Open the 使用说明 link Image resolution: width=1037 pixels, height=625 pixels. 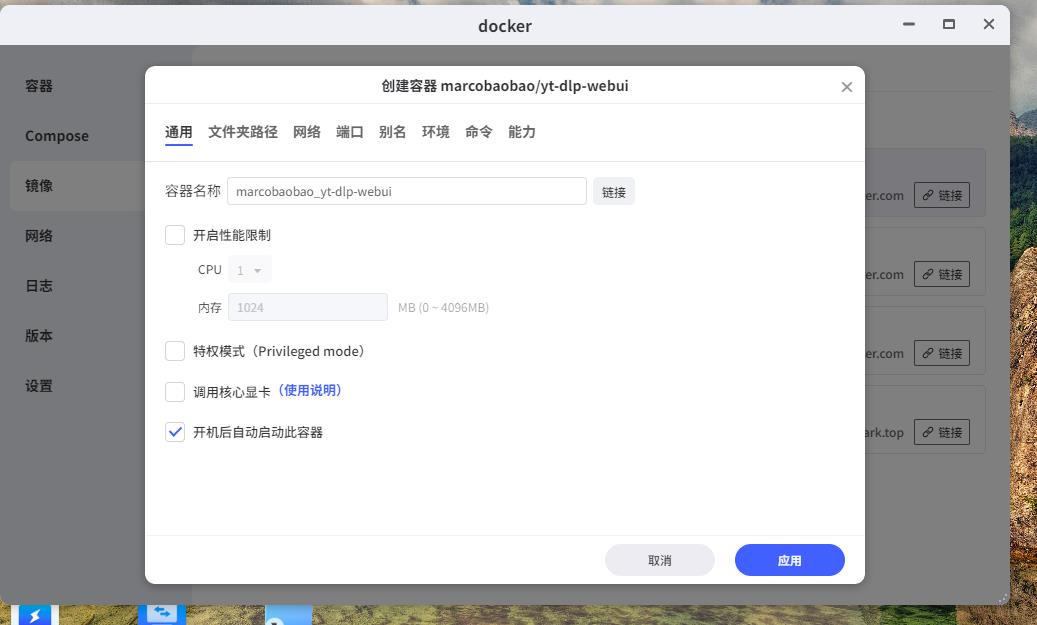coord(310,391)
